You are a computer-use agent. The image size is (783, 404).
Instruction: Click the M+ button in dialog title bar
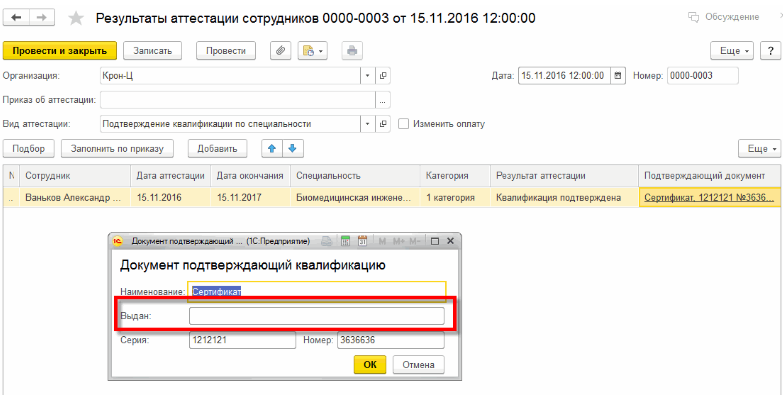coord(398,241)
